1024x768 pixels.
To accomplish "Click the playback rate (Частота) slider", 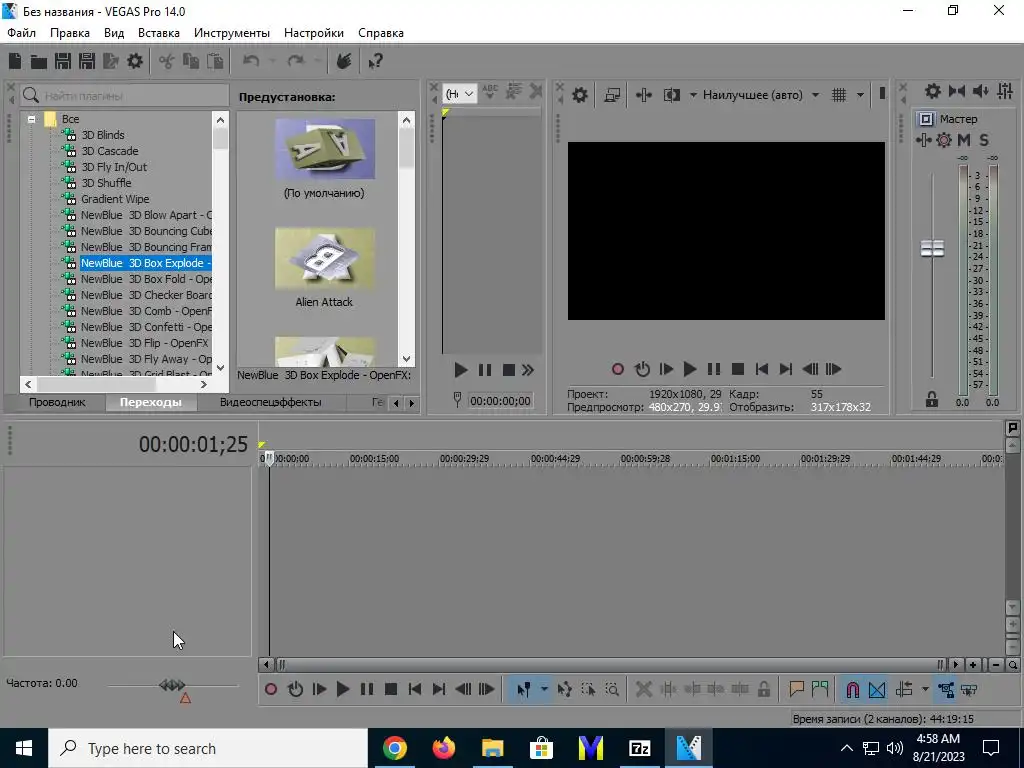I will pos(172,685).
